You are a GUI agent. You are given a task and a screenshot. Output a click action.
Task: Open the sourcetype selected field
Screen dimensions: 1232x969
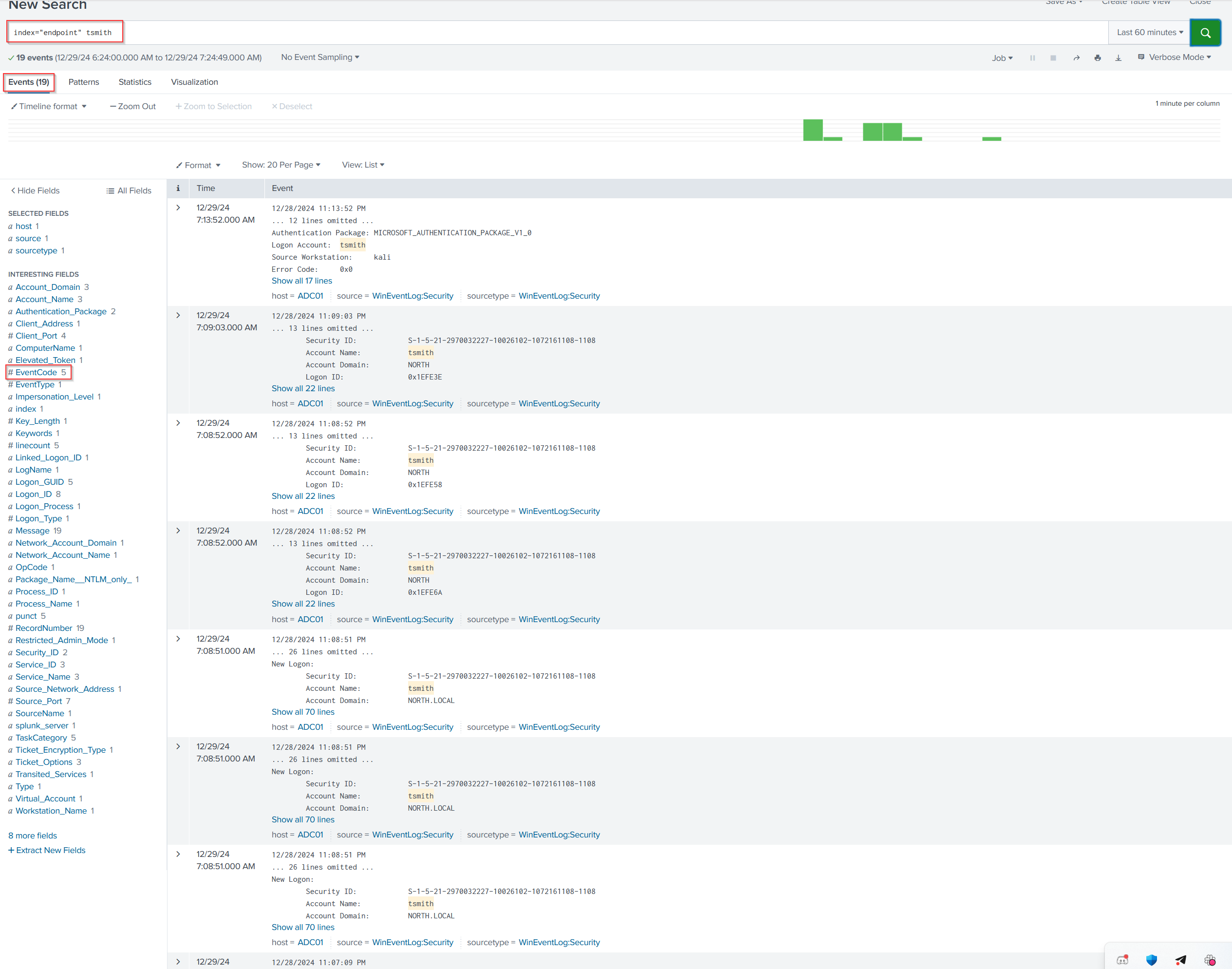coord(37,251)
